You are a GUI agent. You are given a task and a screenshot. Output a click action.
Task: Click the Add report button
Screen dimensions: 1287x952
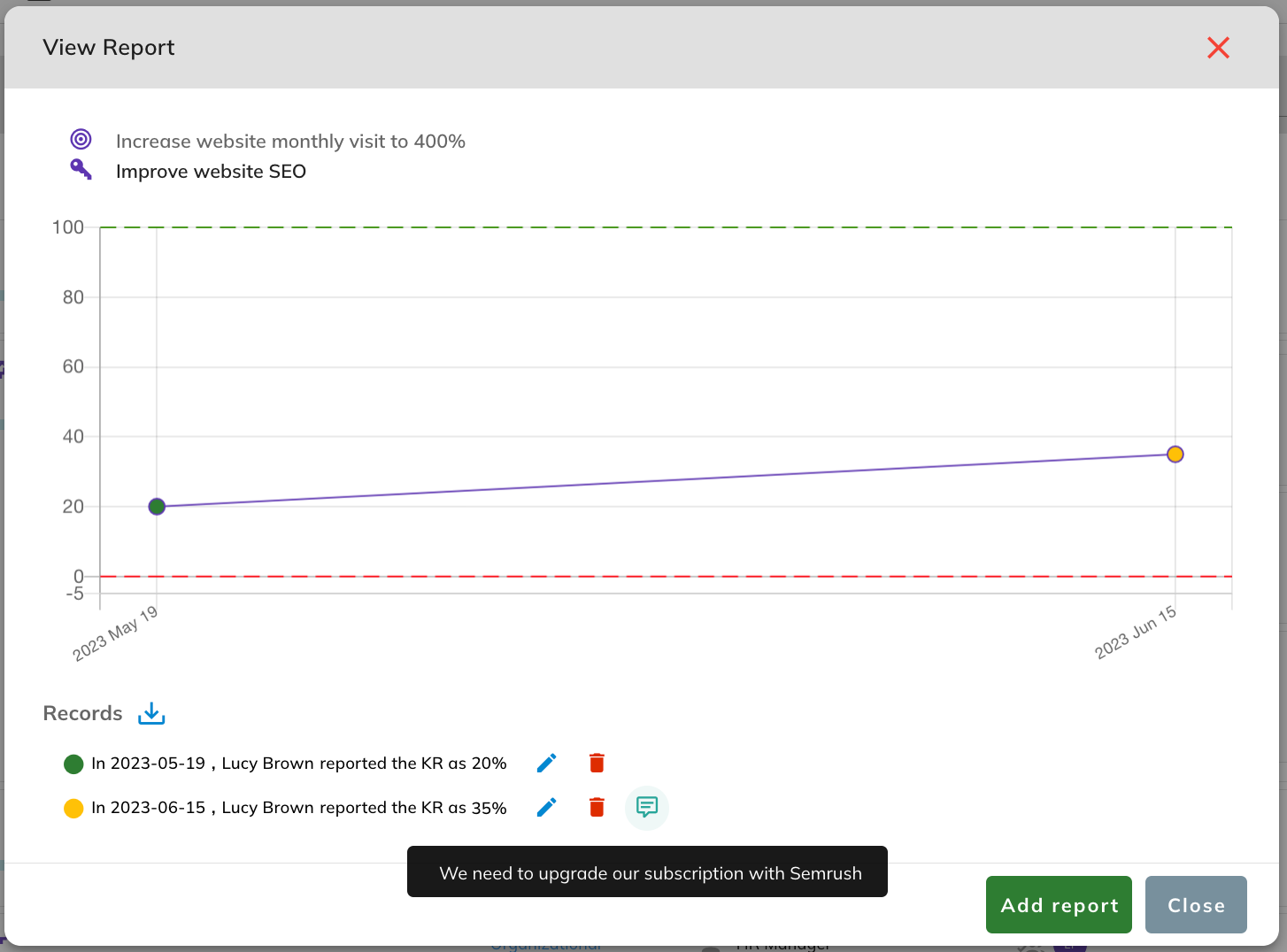coord(1059,904)
